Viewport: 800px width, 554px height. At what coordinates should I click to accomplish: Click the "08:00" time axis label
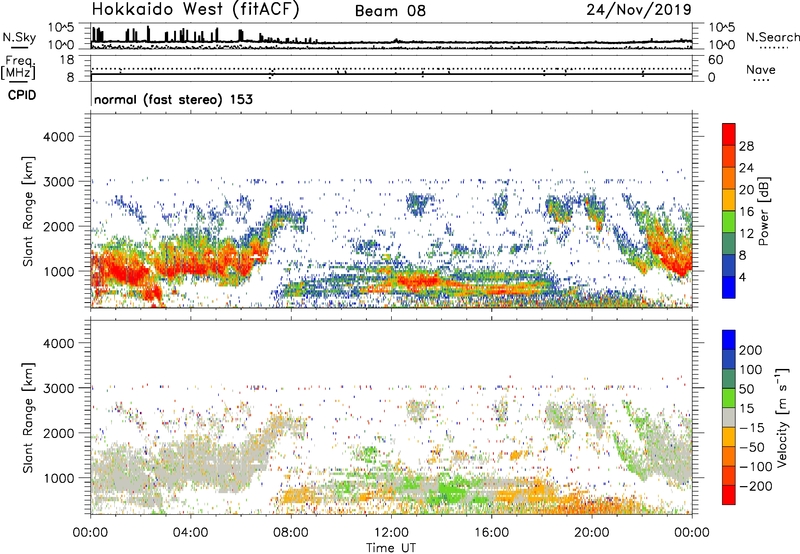[x=291, y=533]
